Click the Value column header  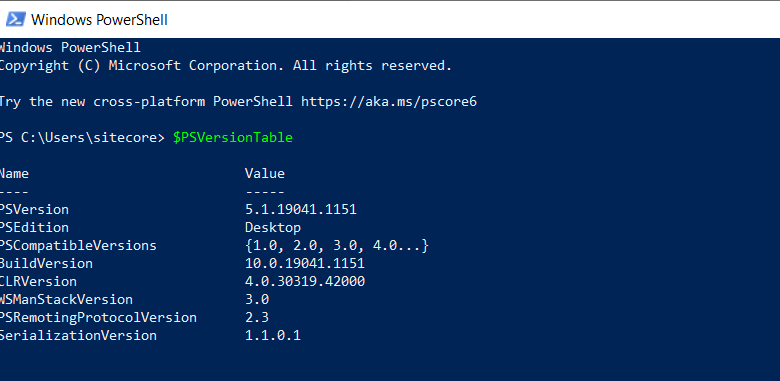pyautogui.click(x=265, y=174)
